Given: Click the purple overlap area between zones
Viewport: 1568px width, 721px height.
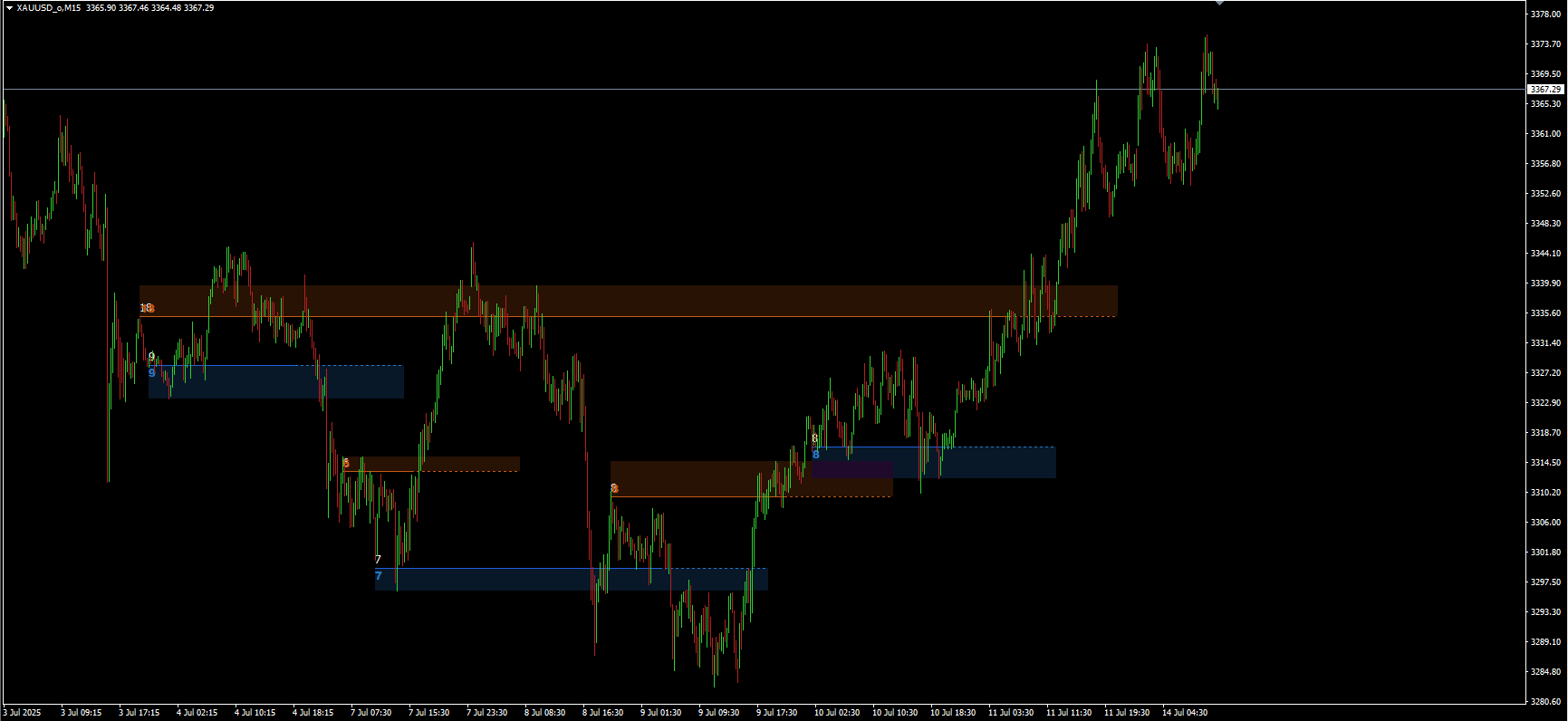Looking at the screenshot, I should [851, 469].
